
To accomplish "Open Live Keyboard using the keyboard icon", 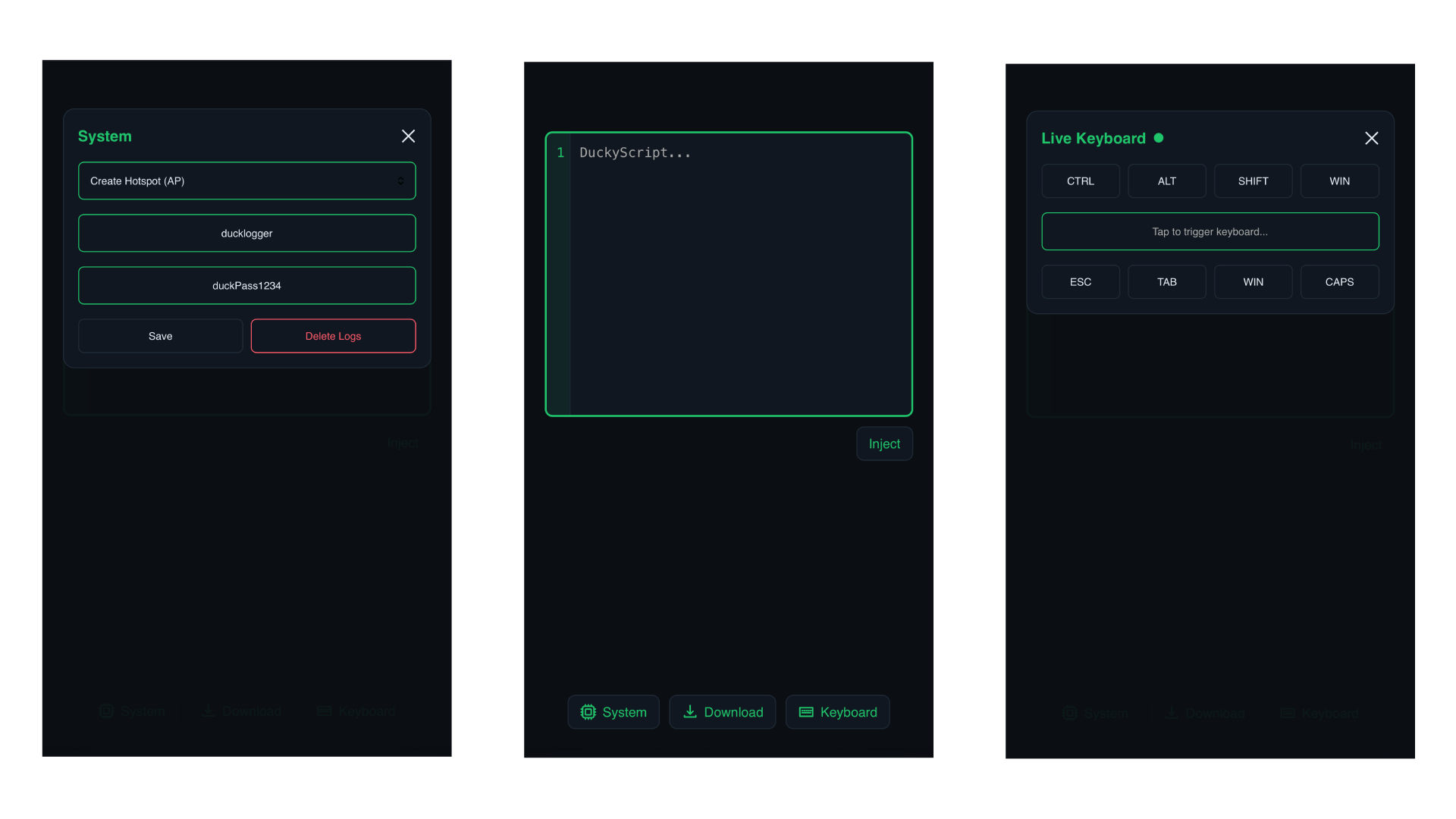I will click(806, 712).
